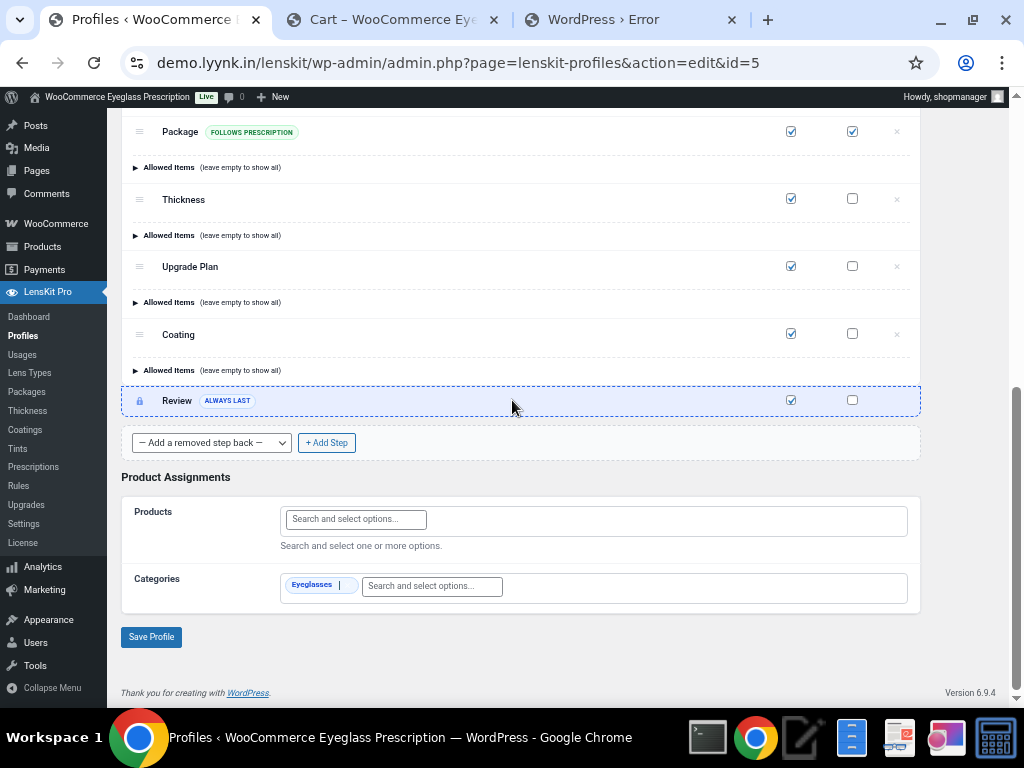The height and width of the screenshot is (768, 1024).
Task: Reload the page in Chrome
Action: point(94,63)
